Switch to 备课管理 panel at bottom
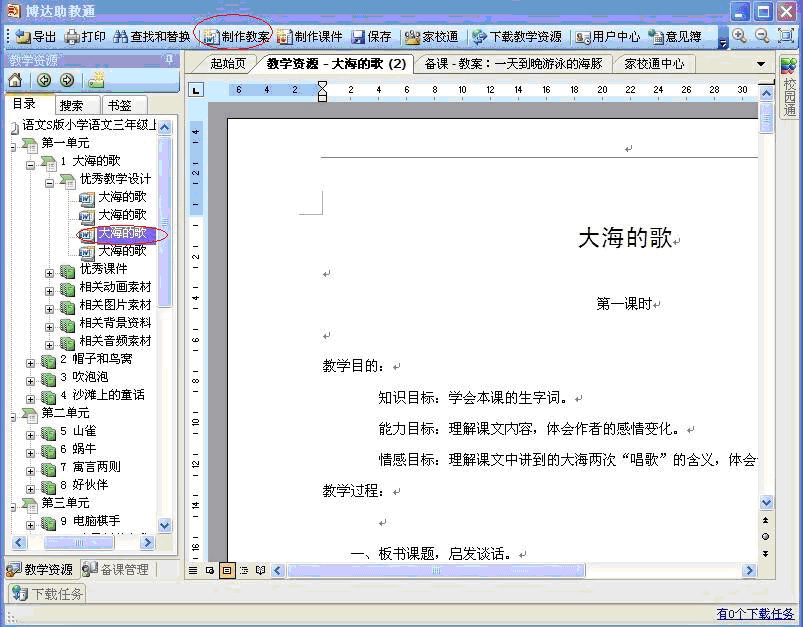 117,570
